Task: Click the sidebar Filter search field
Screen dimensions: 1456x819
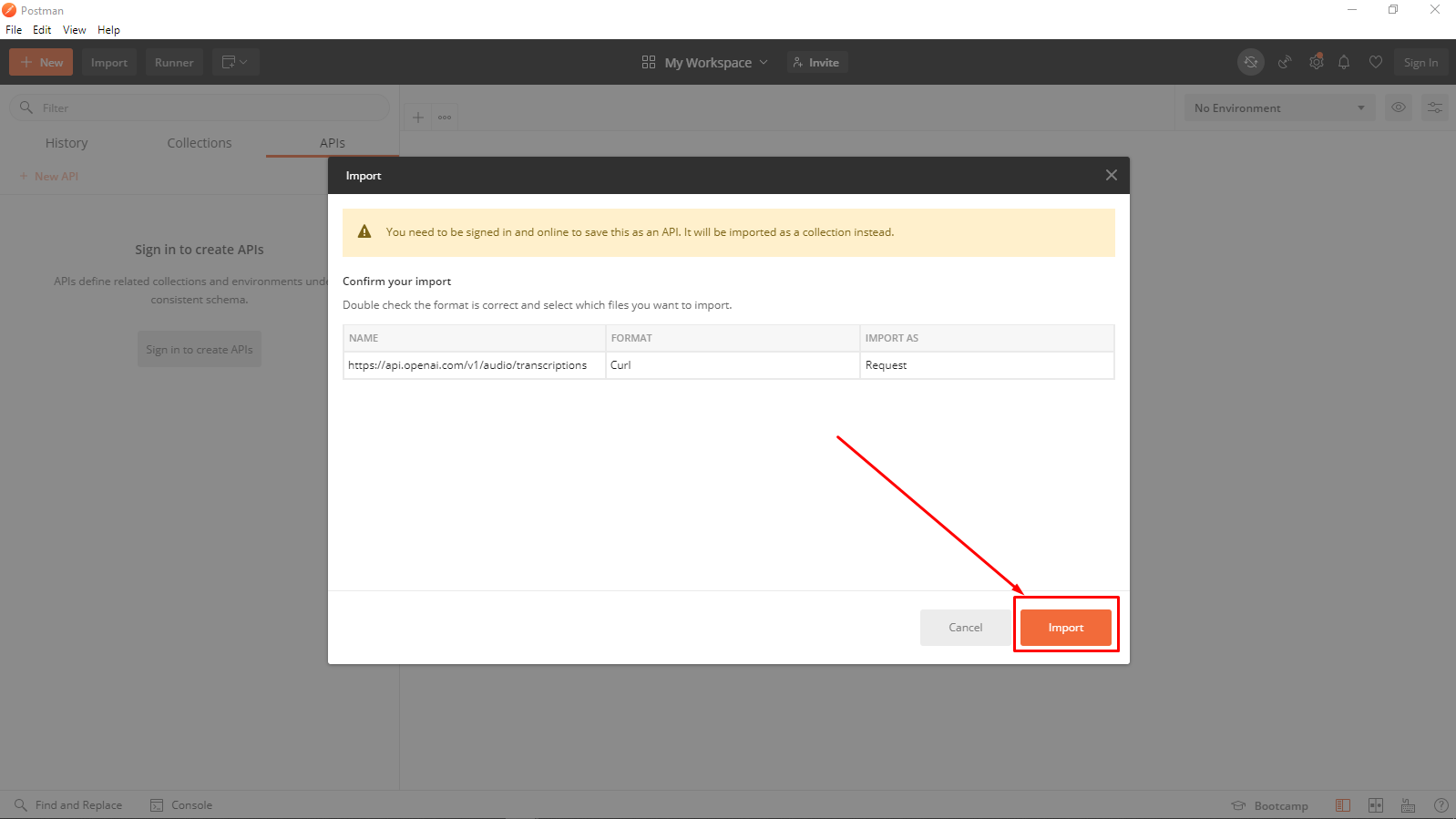Action: coord(200,107)
